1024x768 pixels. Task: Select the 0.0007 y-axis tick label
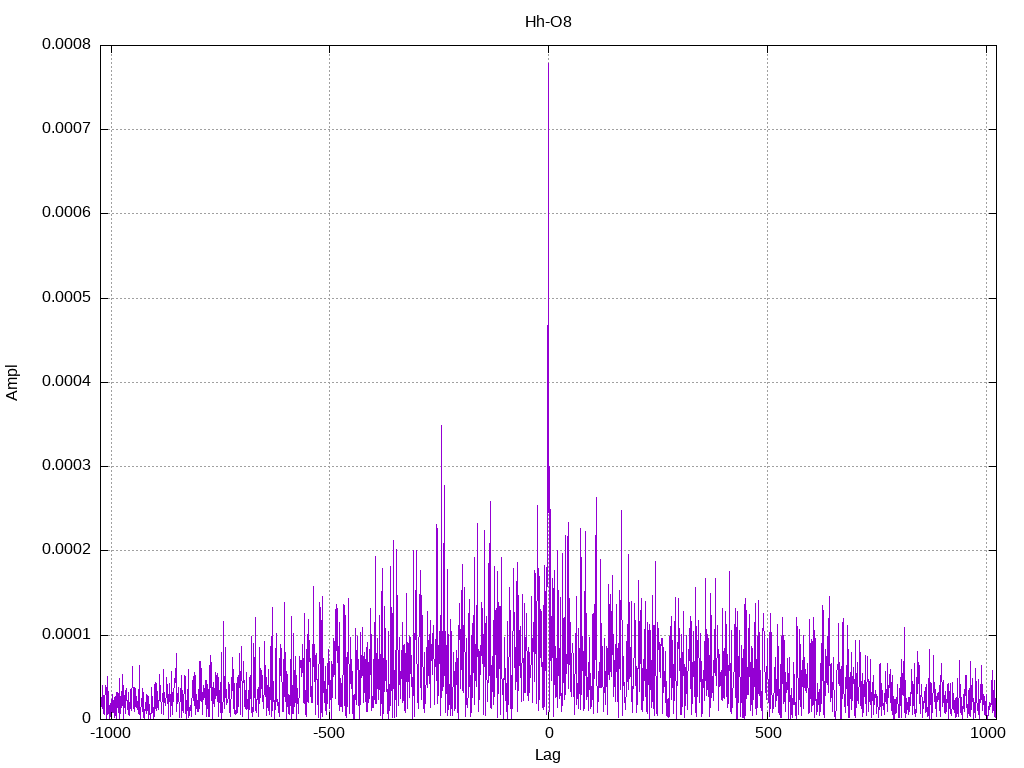coord(66,129)
